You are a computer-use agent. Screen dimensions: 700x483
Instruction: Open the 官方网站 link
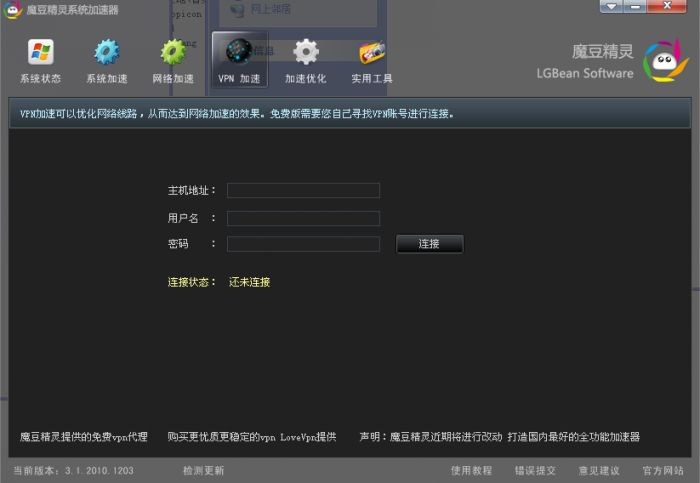[663, 471]
